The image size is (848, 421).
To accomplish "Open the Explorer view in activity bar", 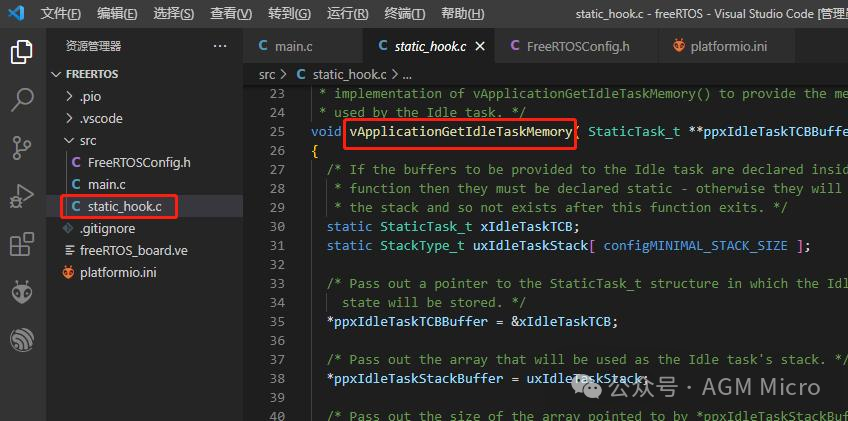I will click(x=21, y=52).
